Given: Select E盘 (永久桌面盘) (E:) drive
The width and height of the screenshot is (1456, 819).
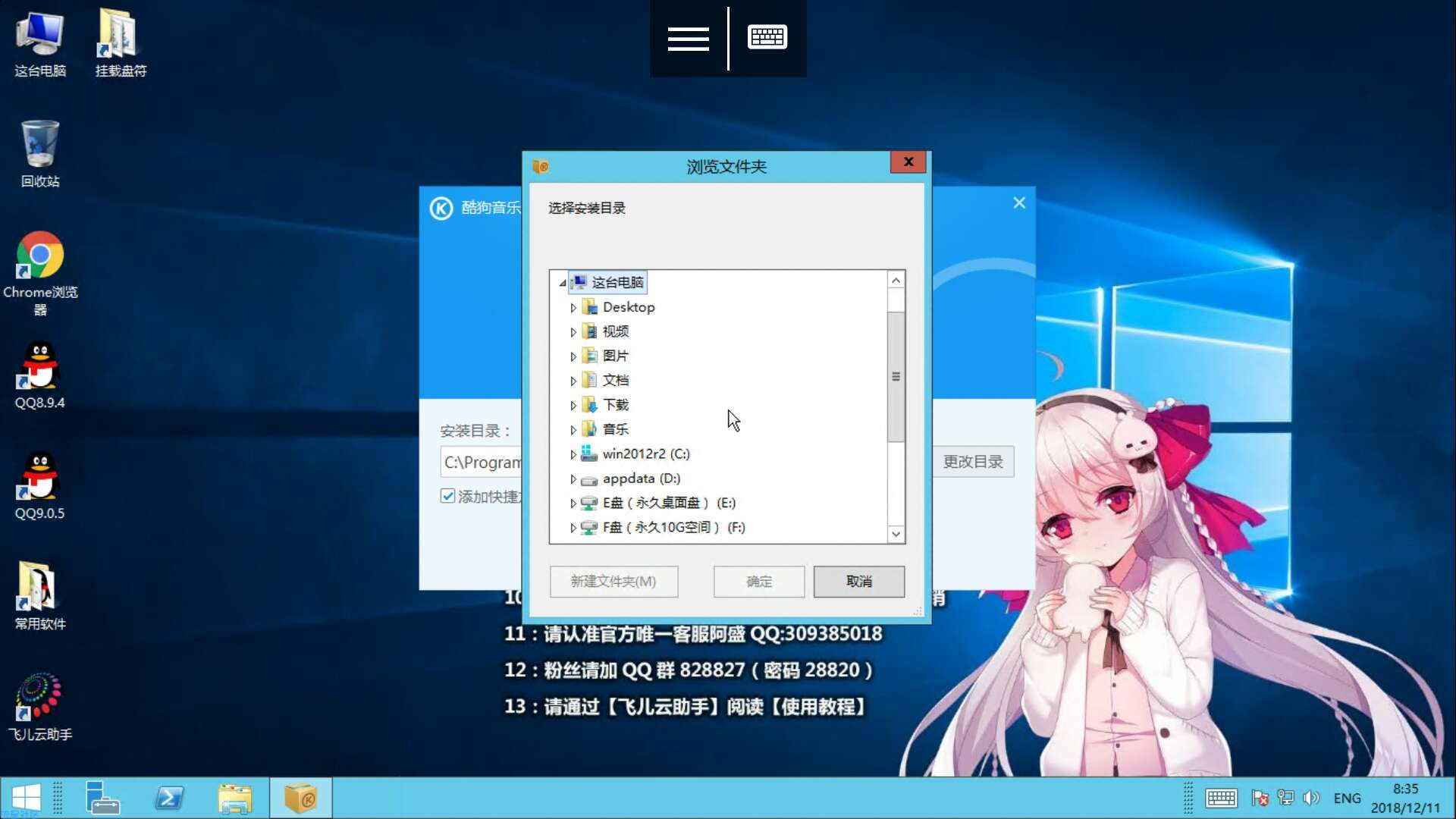Looking at the screenshot, I should (658, 503).
